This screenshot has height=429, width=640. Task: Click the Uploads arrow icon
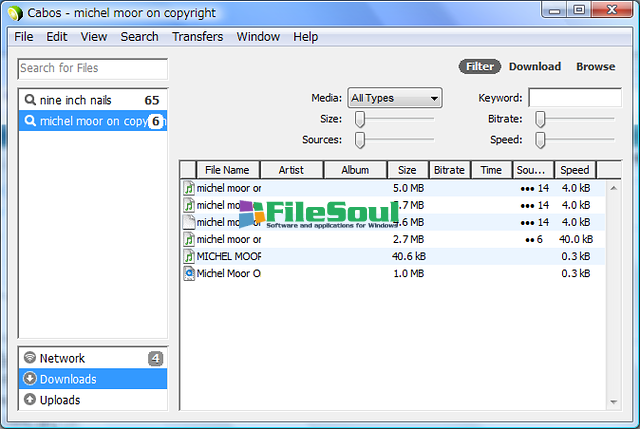coord(30,400)
